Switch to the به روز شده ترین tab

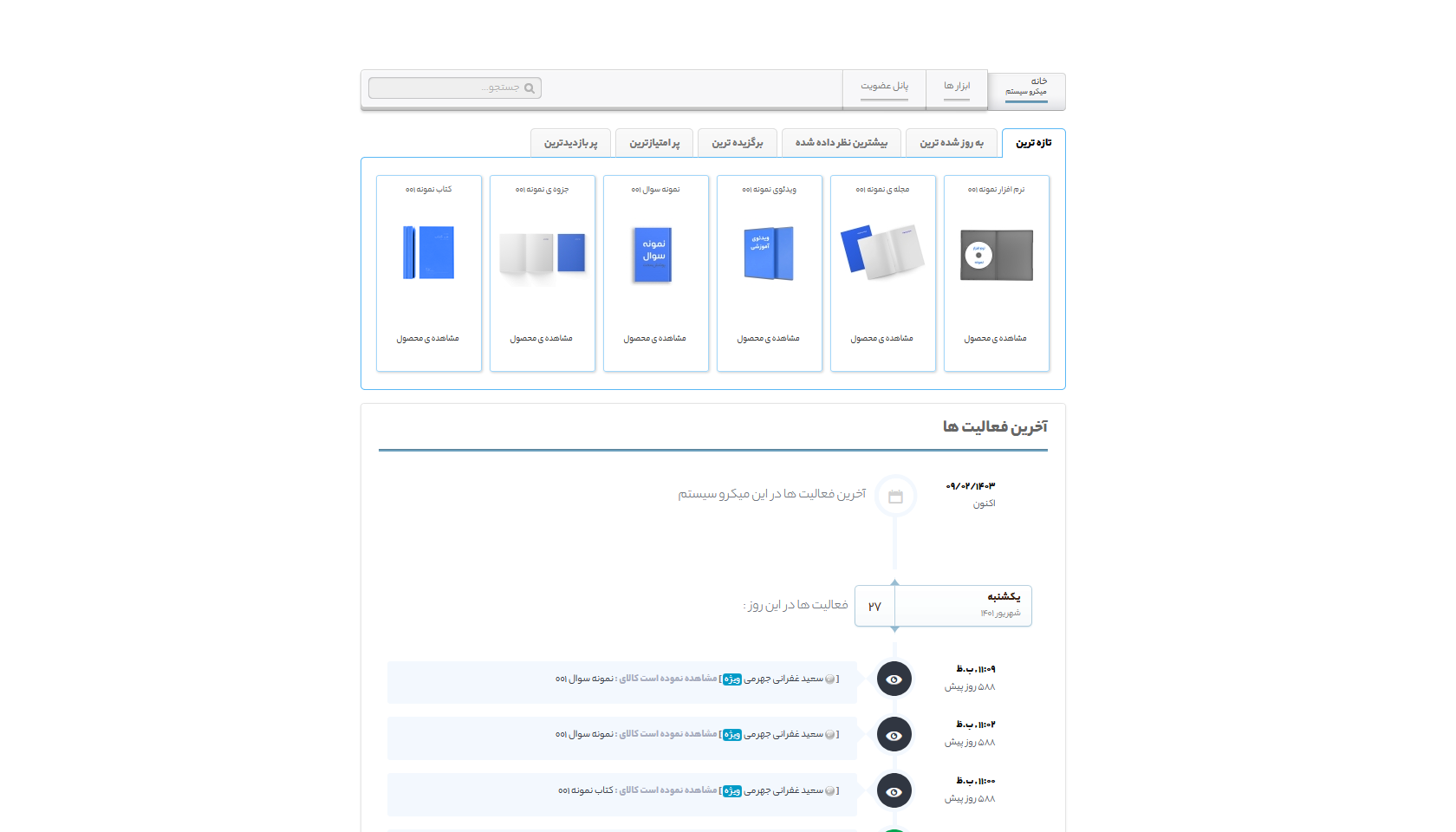click(x=951, y=143)
